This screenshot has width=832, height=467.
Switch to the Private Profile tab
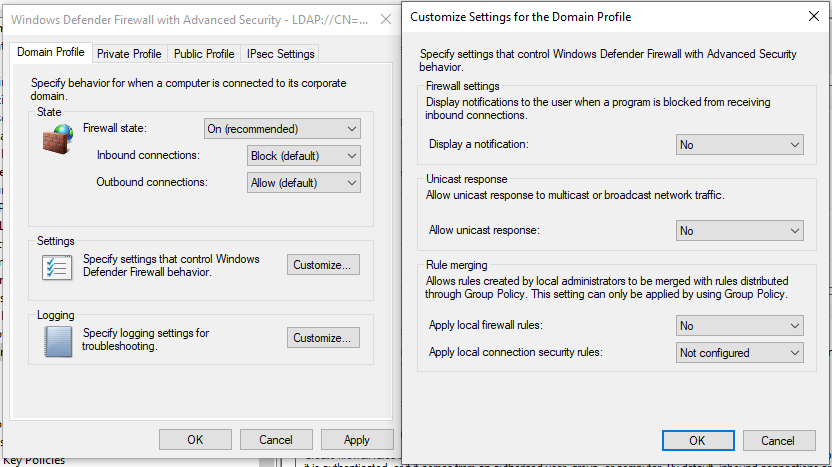[129, 54]
